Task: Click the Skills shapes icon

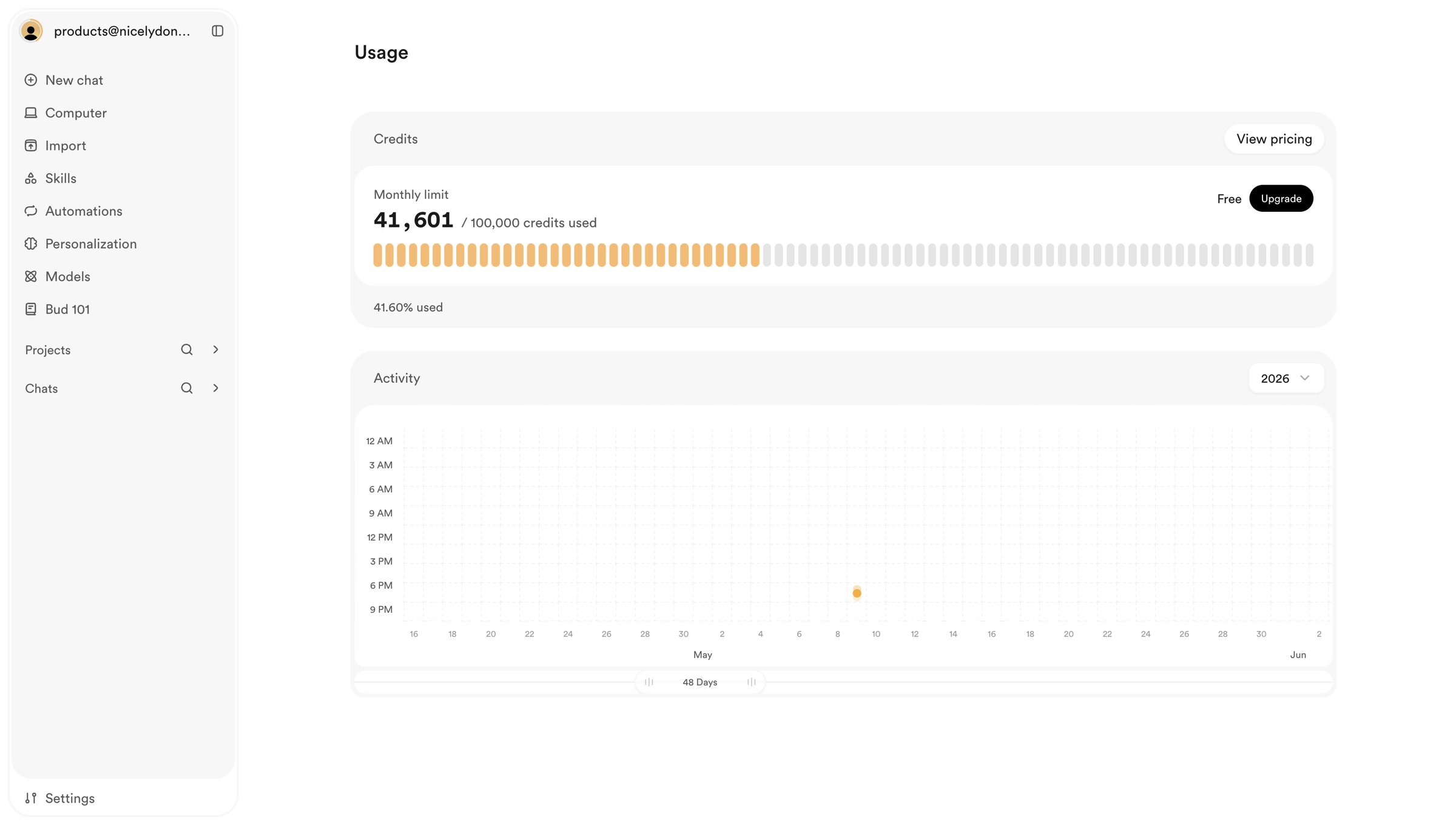Action: (x=31, y=178)
